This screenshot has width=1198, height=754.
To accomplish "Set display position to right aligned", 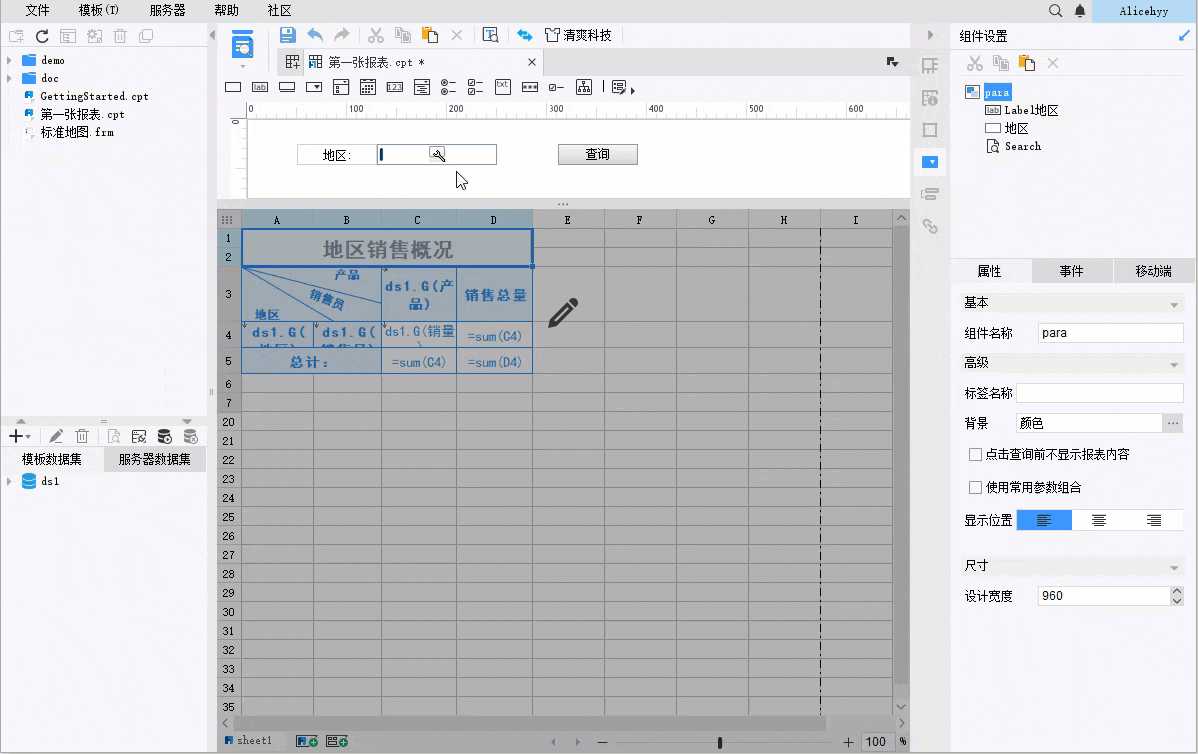I will click(1154, 520).
